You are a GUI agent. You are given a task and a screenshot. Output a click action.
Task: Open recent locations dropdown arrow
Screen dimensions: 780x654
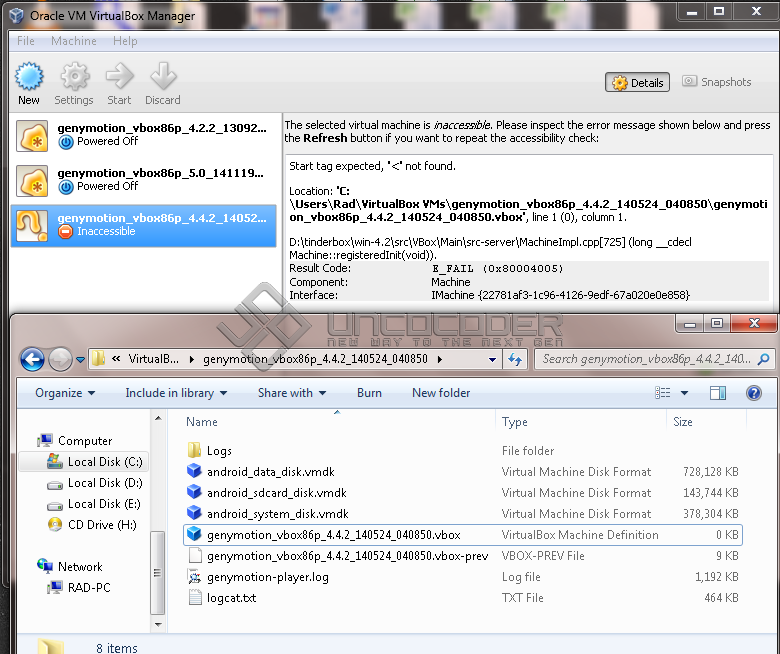pos(80,360)
